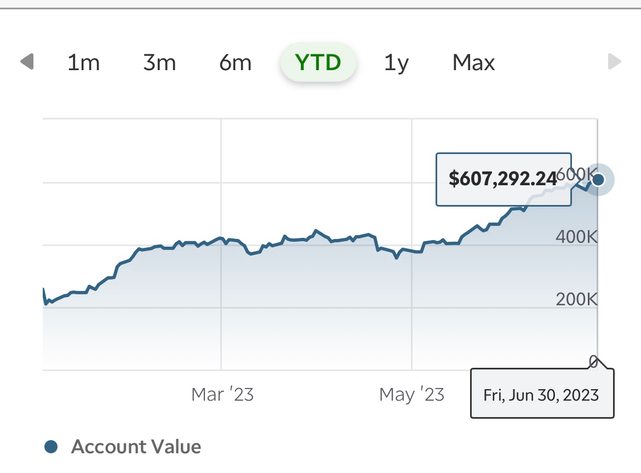
Task: Click the chart line's starting point at left edge
Action: 44,290
